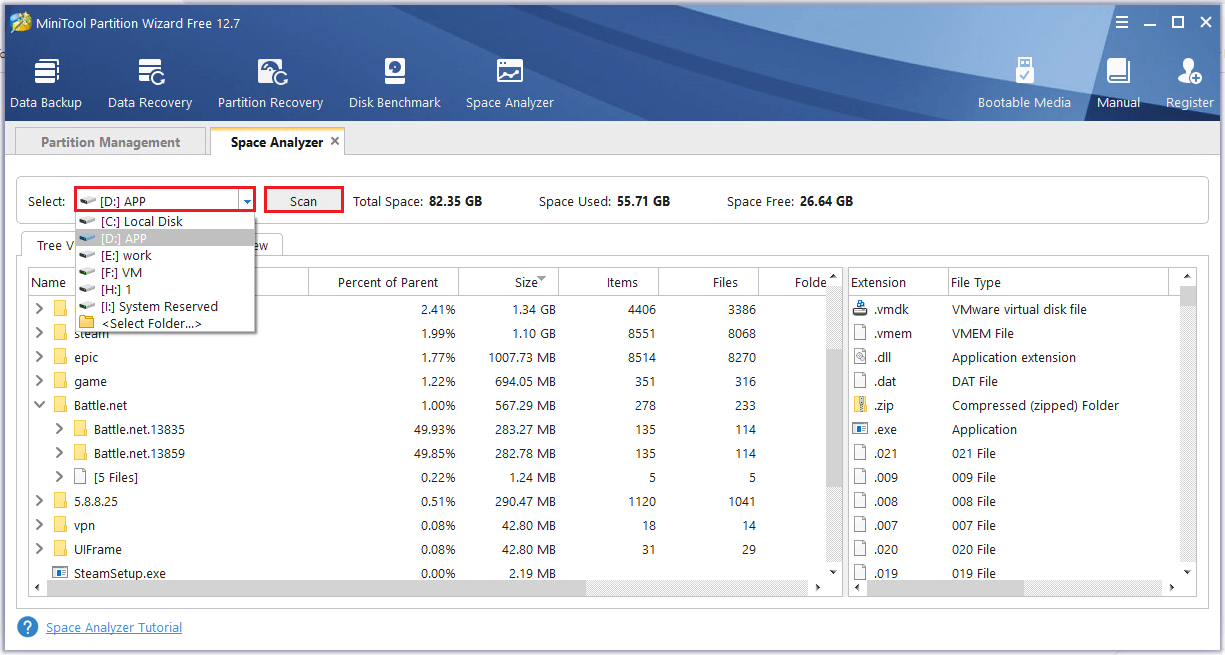1225x655 pixels.
Task: Click the Scan button
Action: coord(303,201)
